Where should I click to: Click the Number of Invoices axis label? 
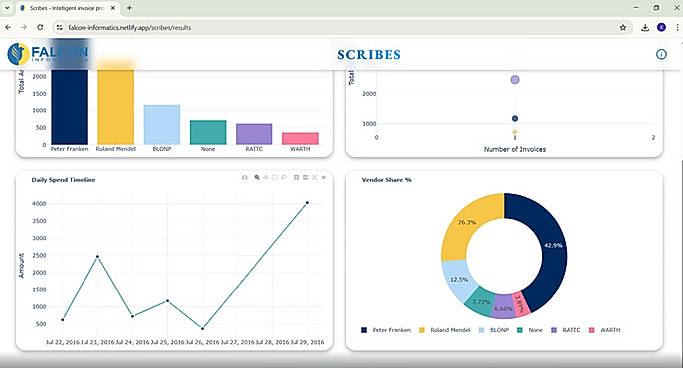tap(515, 149)
